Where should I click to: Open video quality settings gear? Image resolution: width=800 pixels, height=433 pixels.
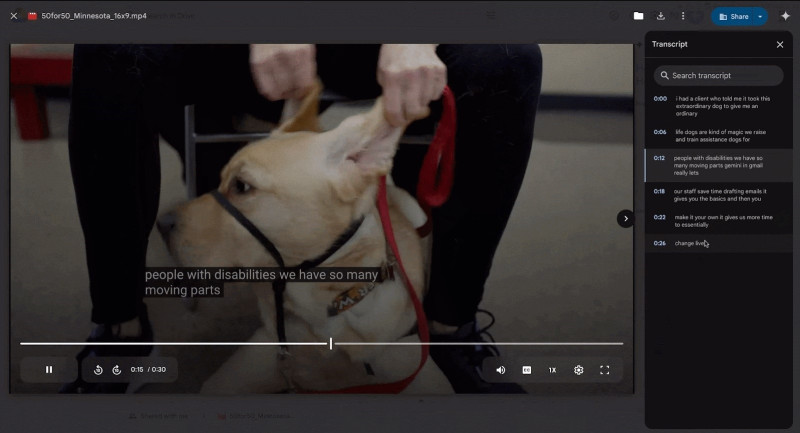click(x=578, y=370)
